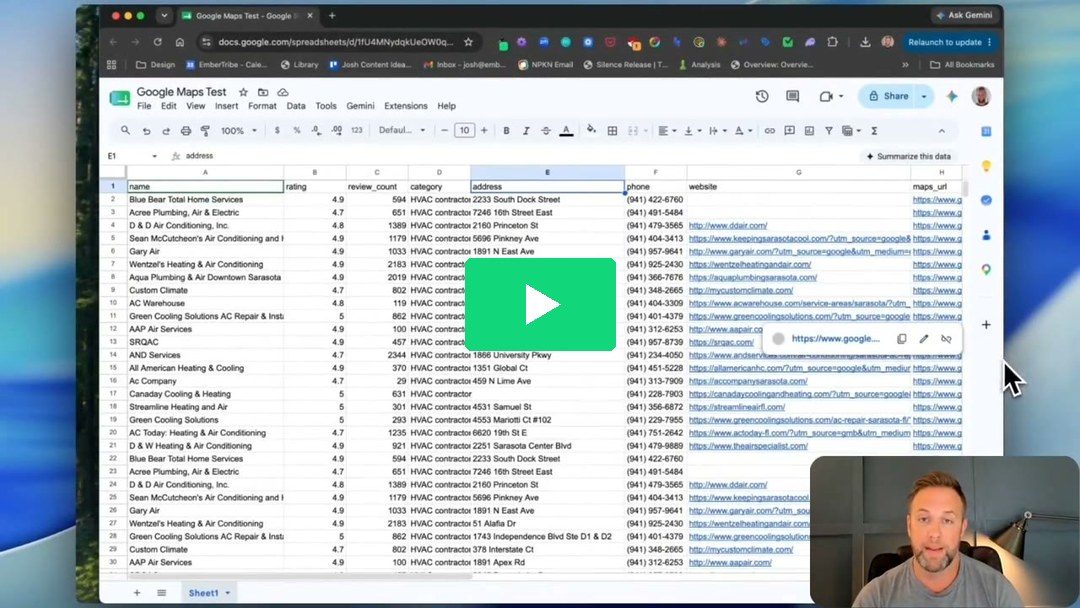Open the borders tool
The image size is (1080, 608).
pos(612,131)
